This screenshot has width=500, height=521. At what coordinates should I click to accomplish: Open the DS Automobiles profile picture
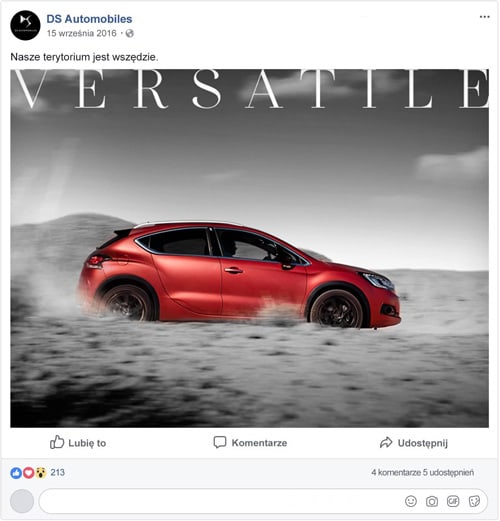[x=25, y=25]
